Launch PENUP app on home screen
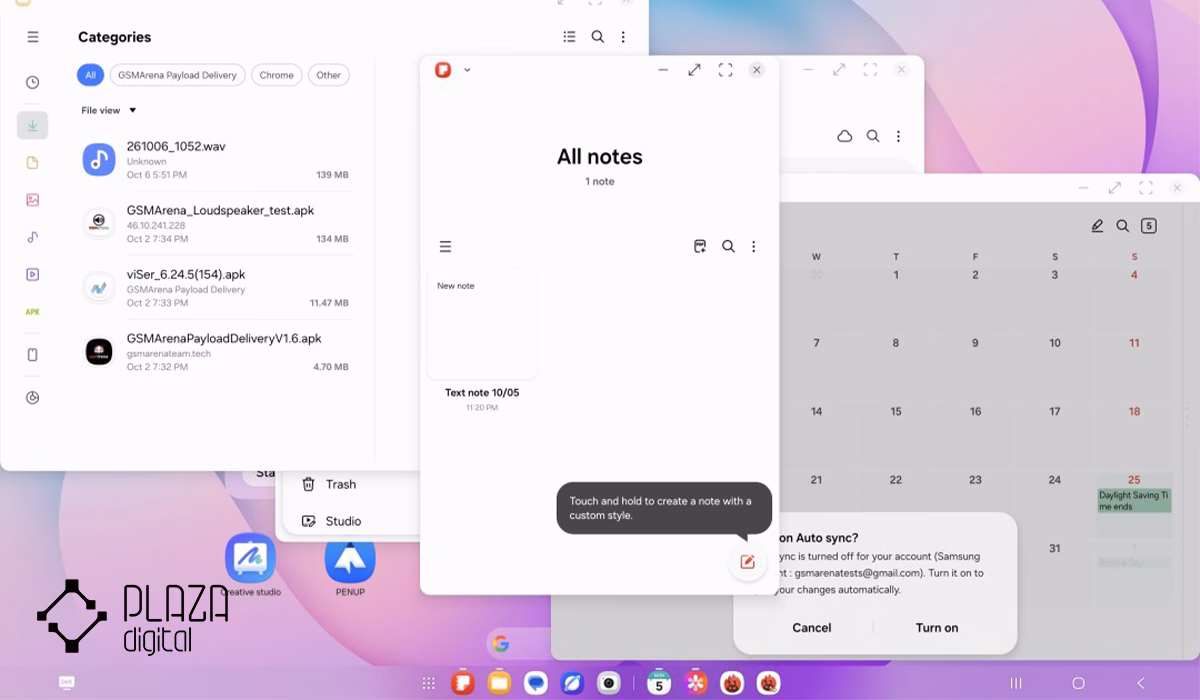Viewport: 1200px width, 700px height. click(350, 559)
